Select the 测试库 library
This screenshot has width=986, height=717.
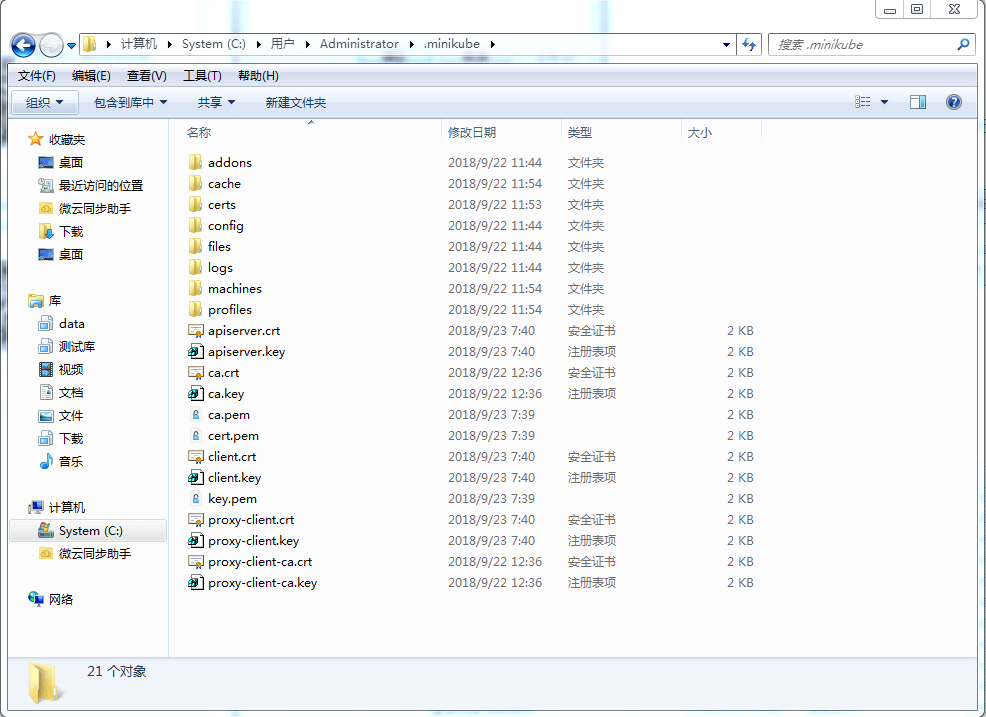tap(76, 347)
